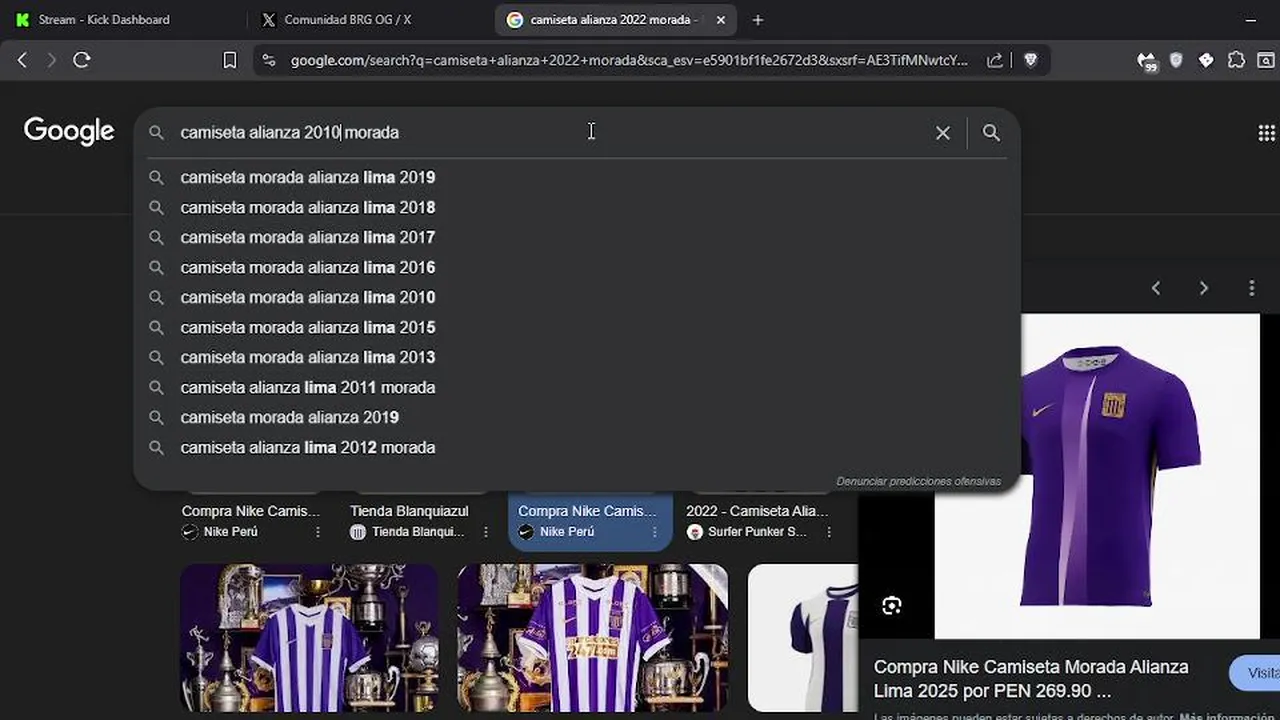Open the tag-shaped extension icon
This screenshot has width=1280, height=720.
coord(1206,60)
